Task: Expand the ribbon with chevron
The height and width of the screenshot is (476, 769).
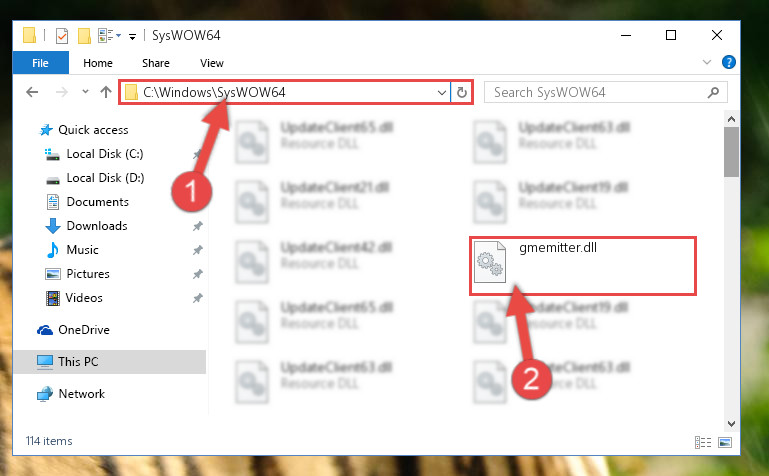Action: (x=707, y=62)
